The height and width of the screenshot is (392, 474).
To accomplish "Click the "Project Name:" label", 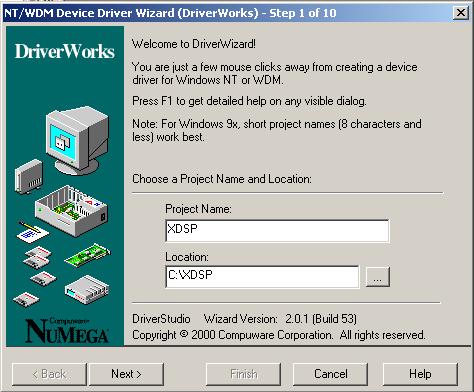I will point(198,209).
